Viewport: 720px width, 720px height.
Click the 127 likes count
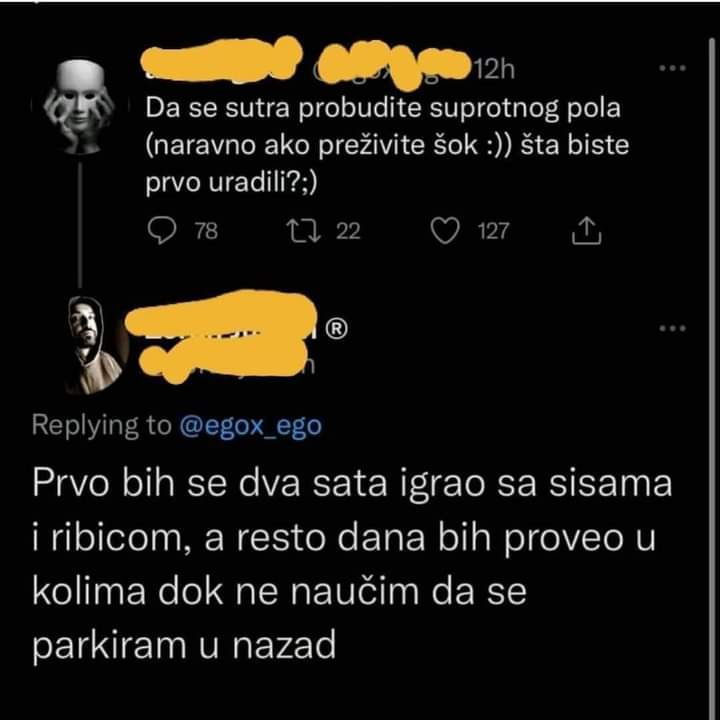[494, 231]
